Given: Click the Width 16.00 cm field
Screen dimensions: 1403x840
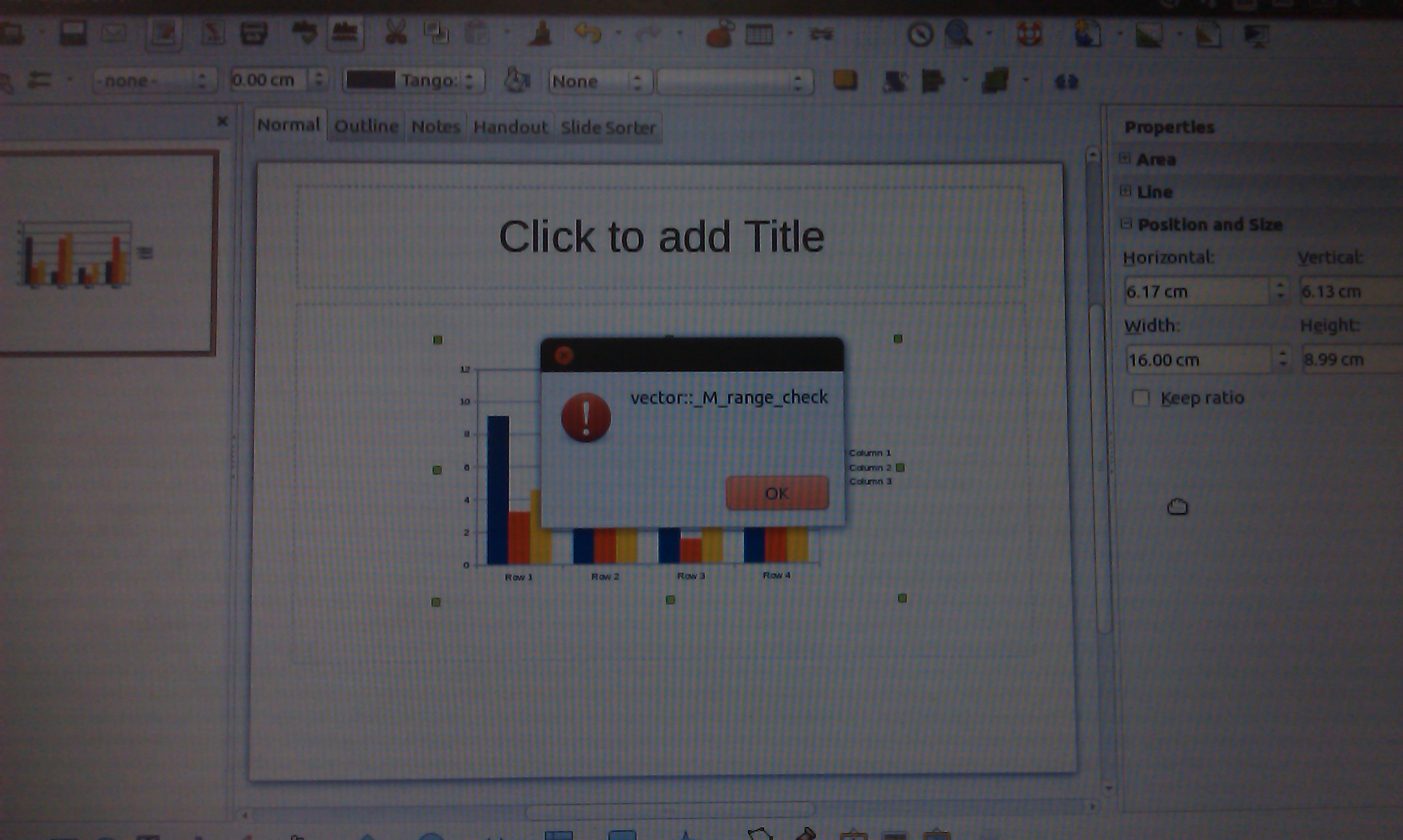Looking at the screenshot, I should point(1198,359).
